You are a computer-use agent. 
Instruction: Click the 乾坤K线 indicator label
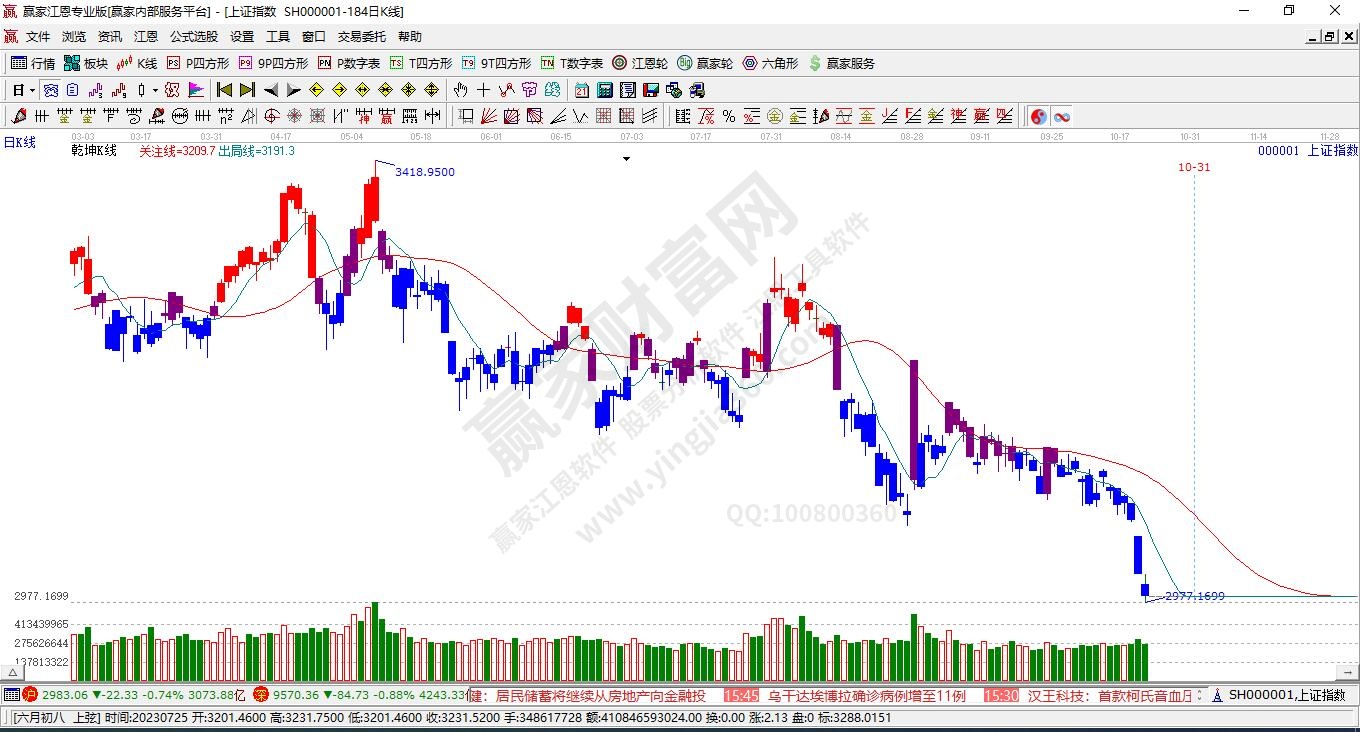point(94,151)
